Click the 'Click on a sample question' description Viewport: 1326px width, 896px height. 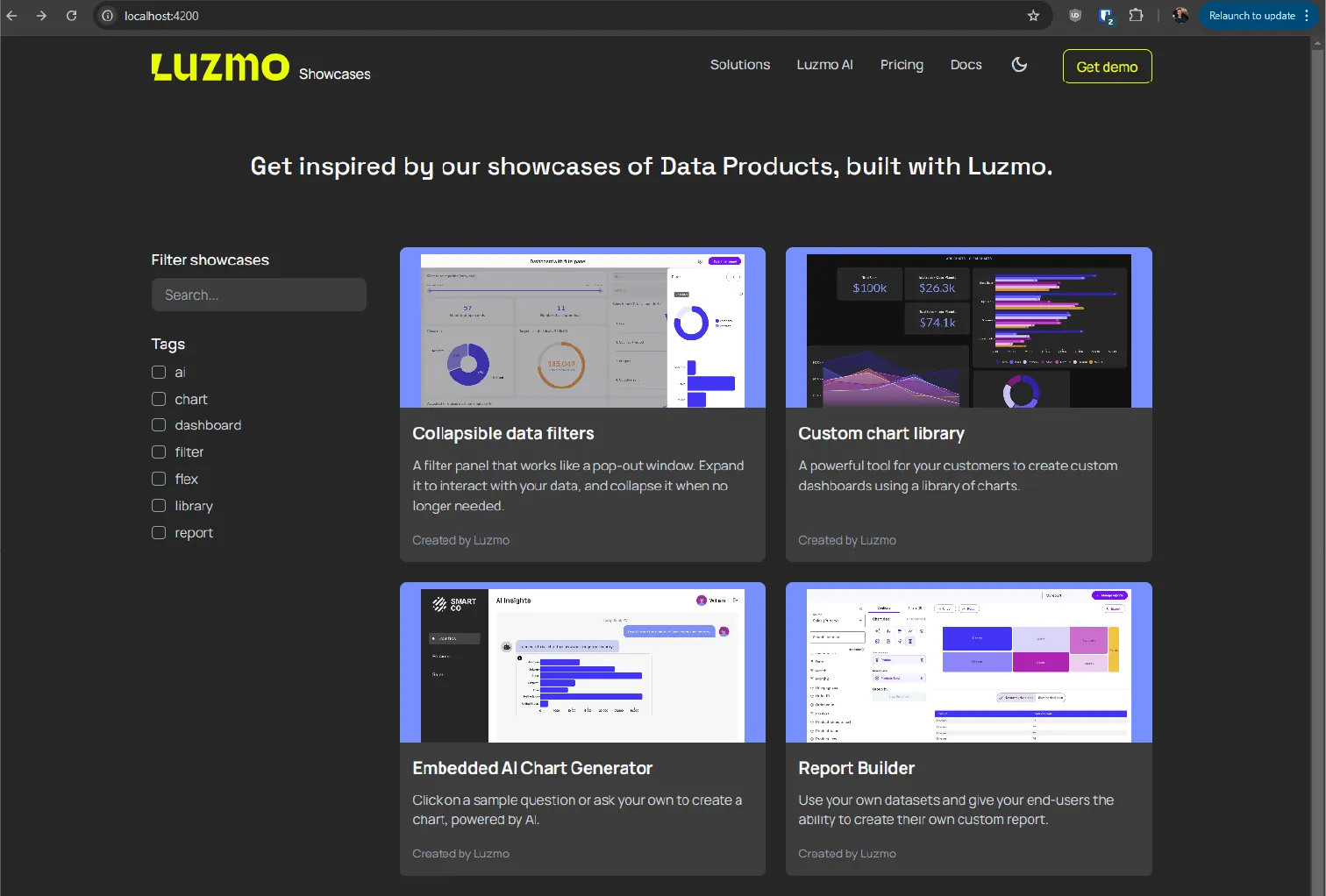click(577, 810)
